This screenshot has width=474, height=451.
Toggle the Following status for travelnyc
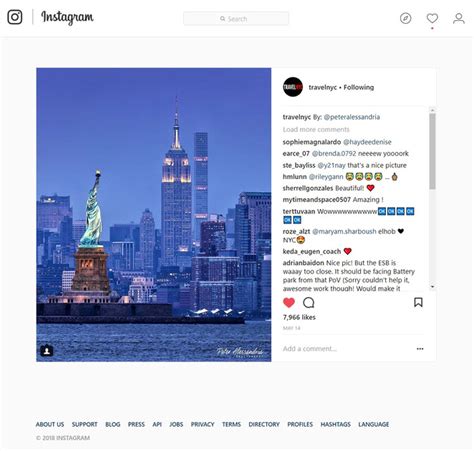coord(359,87)
